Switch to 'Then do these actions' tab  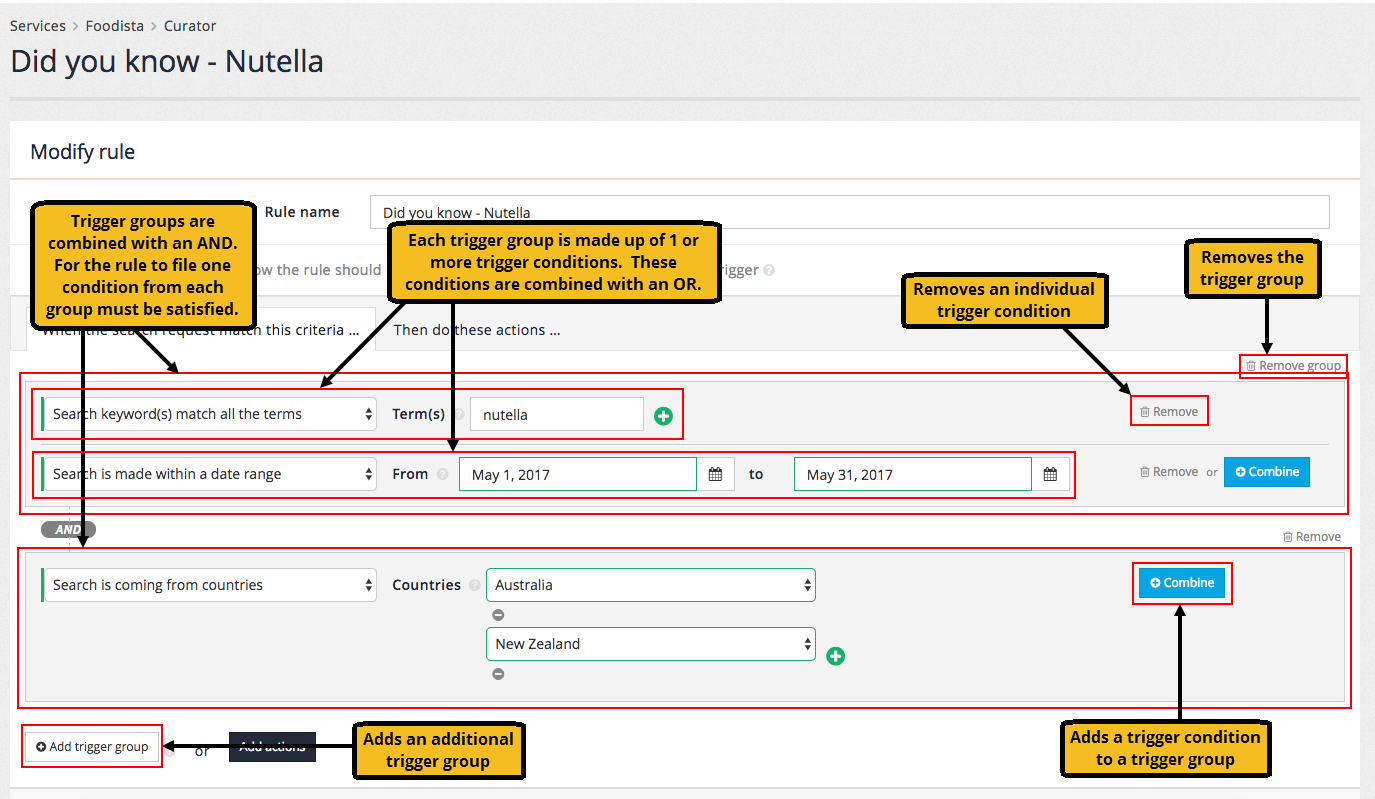tap(476, 330)
